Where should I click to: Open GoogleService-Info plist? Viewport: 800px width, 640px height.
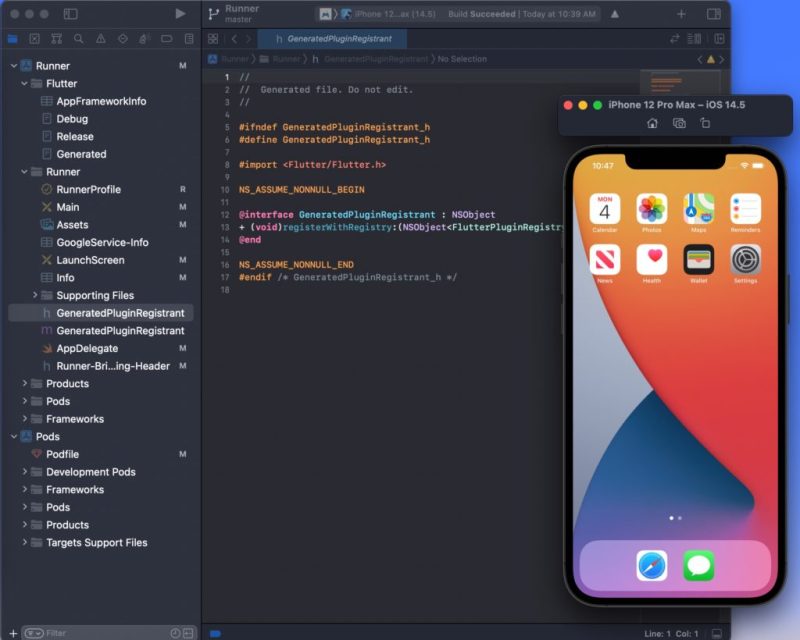102,242
